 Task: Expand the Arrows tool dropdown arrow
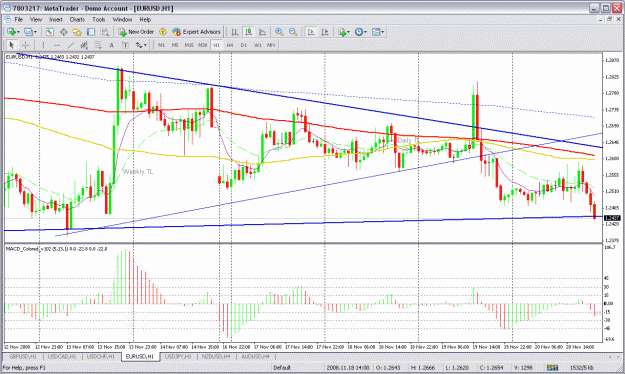tap(145, 45)
